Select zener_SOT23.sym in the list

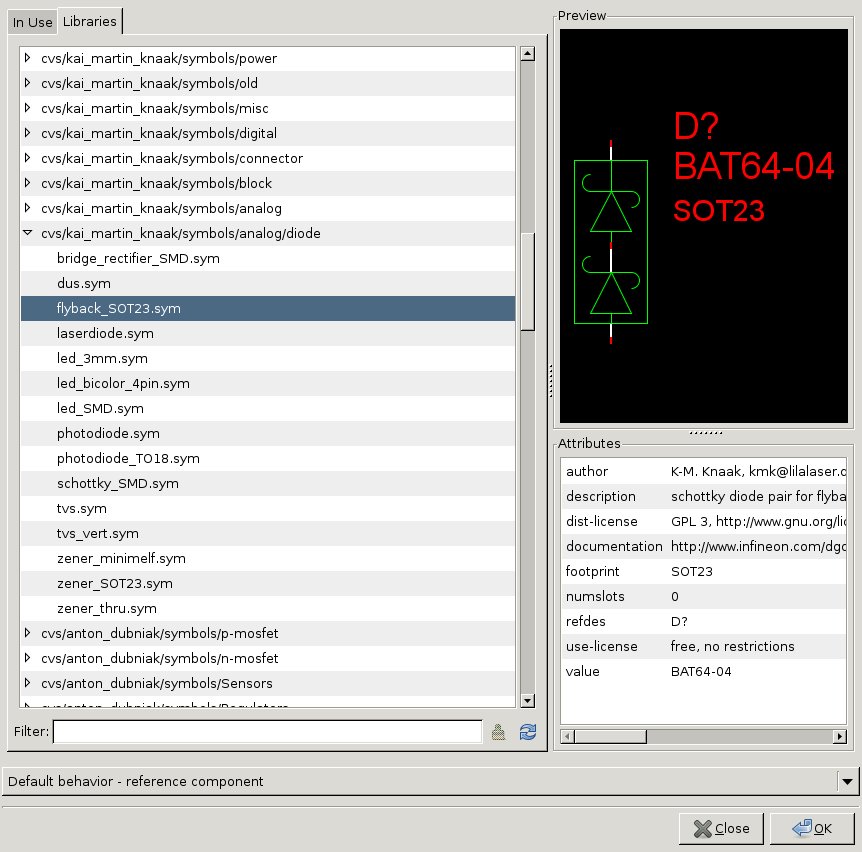point(115,584)
